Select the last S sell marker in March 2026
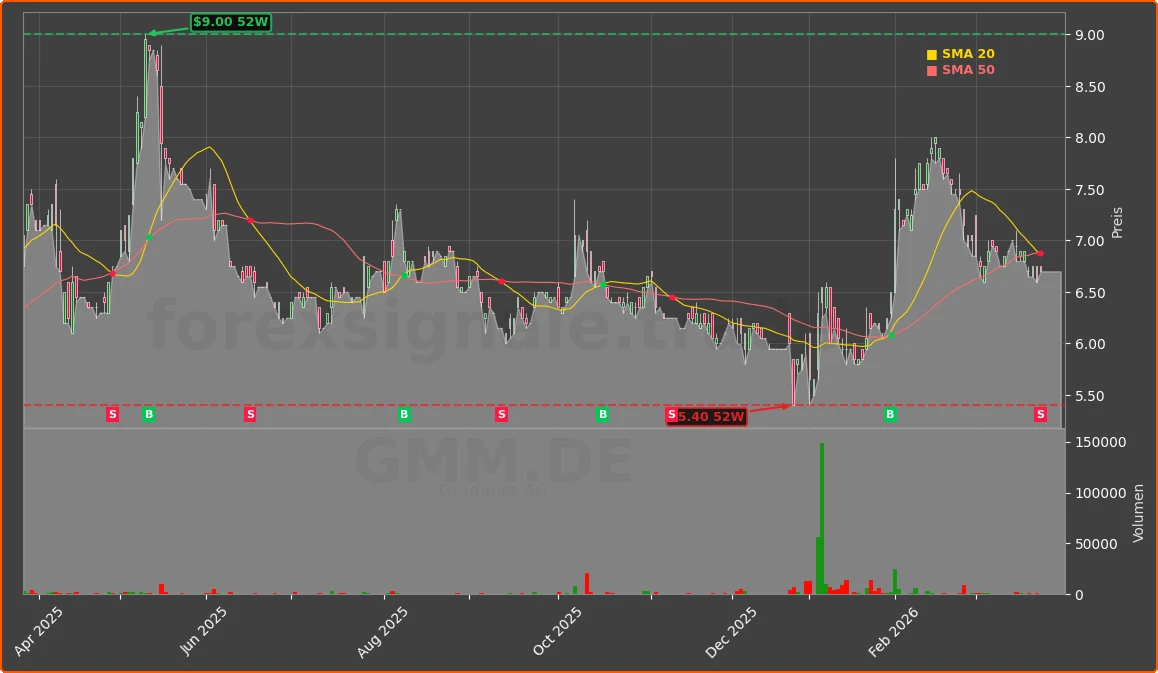The height and width of the screenshot is (673, 1158). 1041,414
